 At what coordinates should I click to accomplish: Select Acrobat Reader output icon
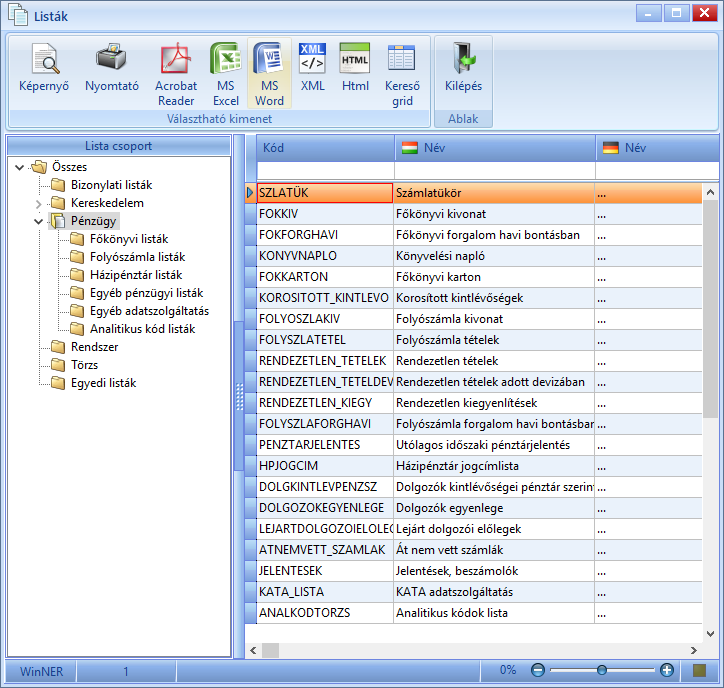click(176, 74)
